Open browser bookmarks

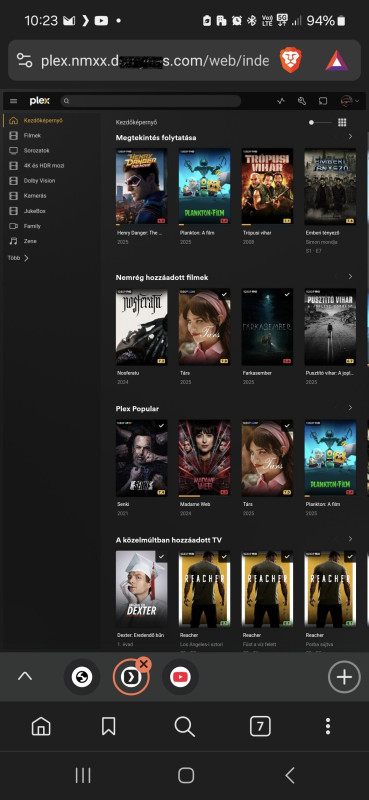click(108, 726)
